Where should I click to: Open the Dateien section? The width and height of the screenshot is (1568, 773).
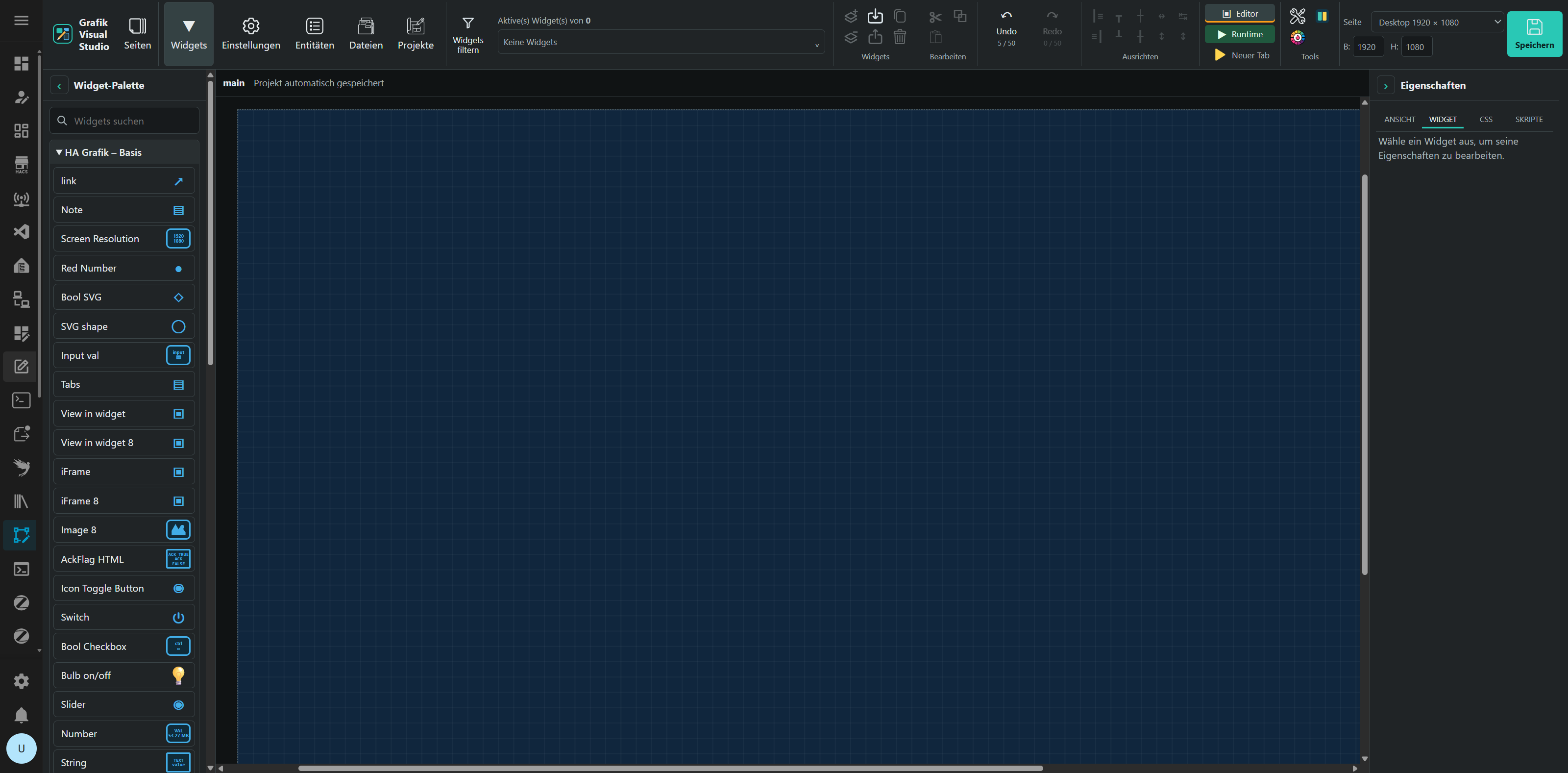365,33
